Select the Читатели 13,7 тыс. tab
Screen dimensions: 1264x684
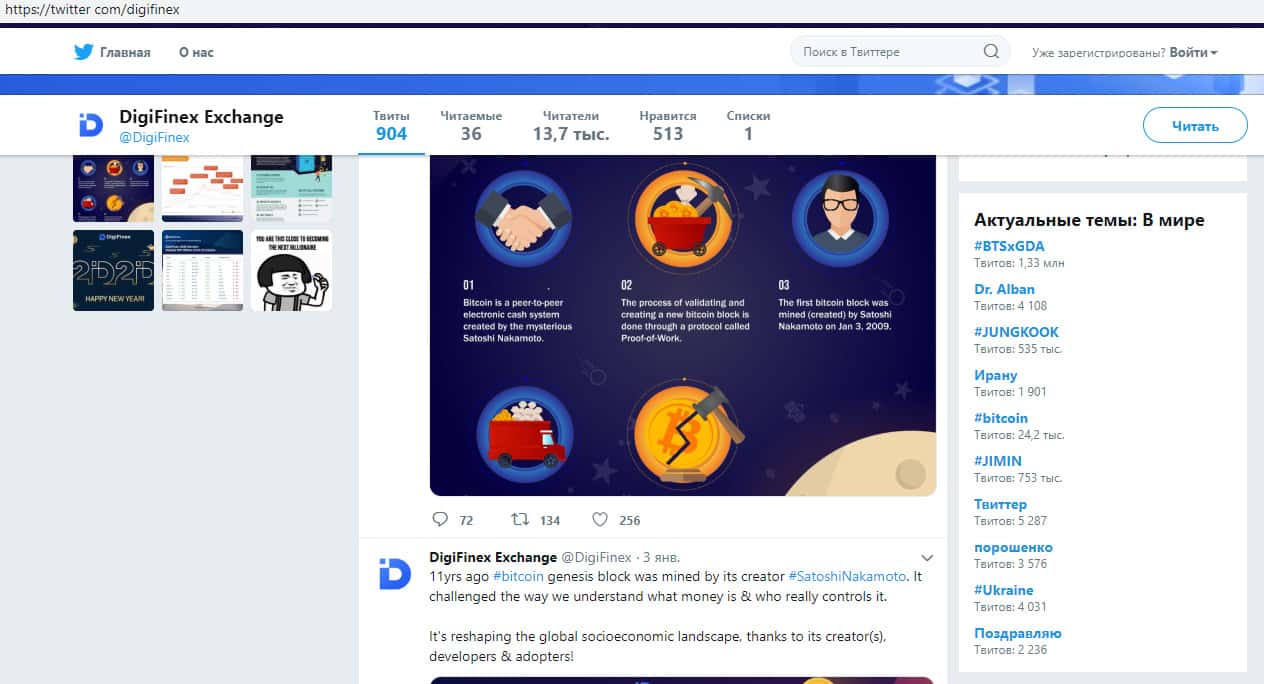click(571, 125)
